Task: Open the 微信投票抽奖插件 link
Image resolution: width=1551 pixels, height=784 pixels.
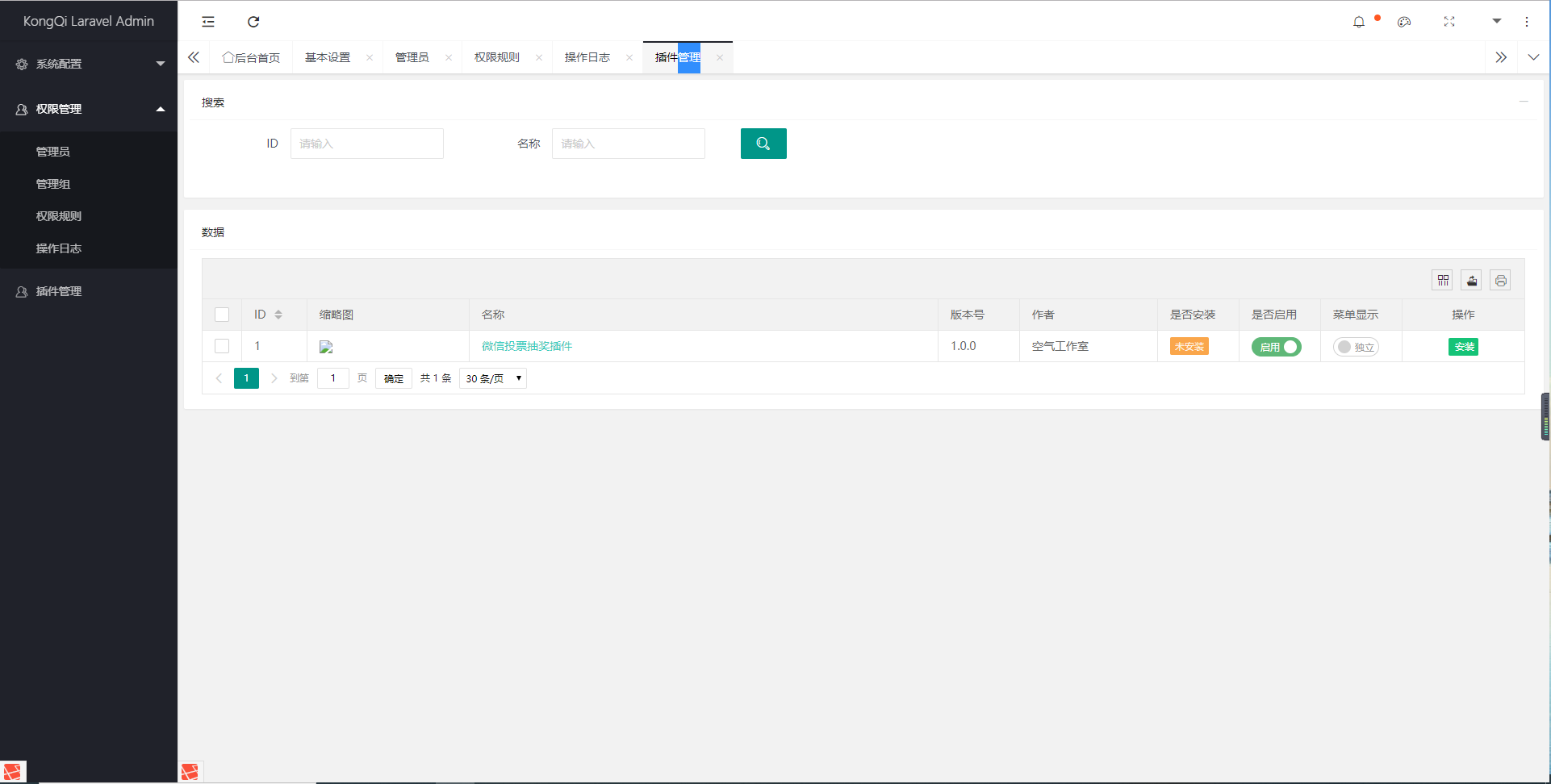Action: click(x=527, y=346)
